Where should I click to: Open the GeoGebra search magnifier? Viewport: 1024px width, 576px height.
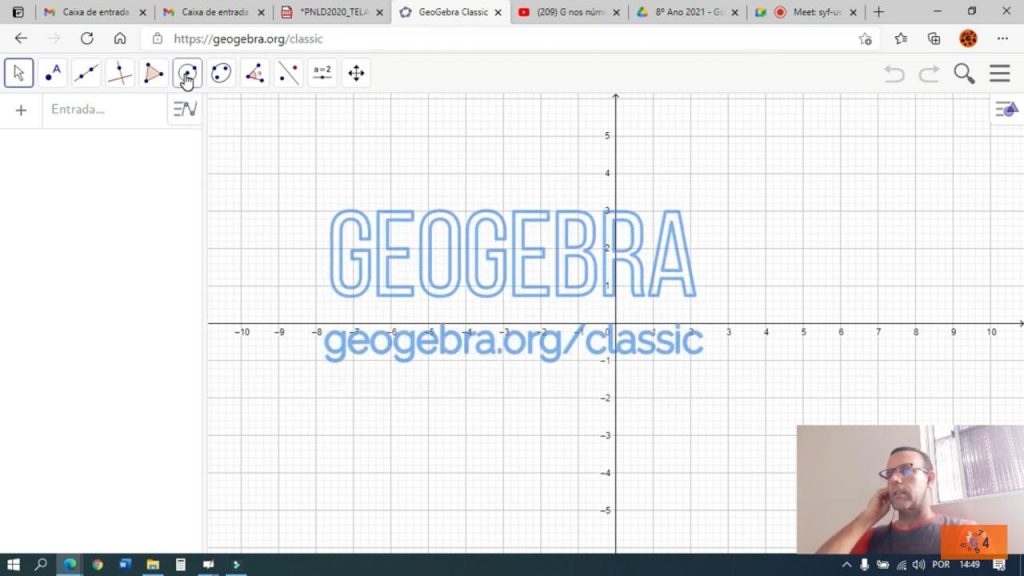[x=964, y=74]
